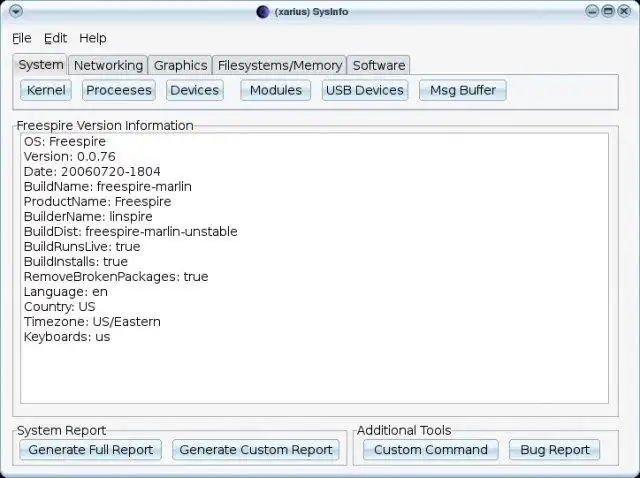Click 'ProductName: Freespire' text
640x478 pixels.
98,202
